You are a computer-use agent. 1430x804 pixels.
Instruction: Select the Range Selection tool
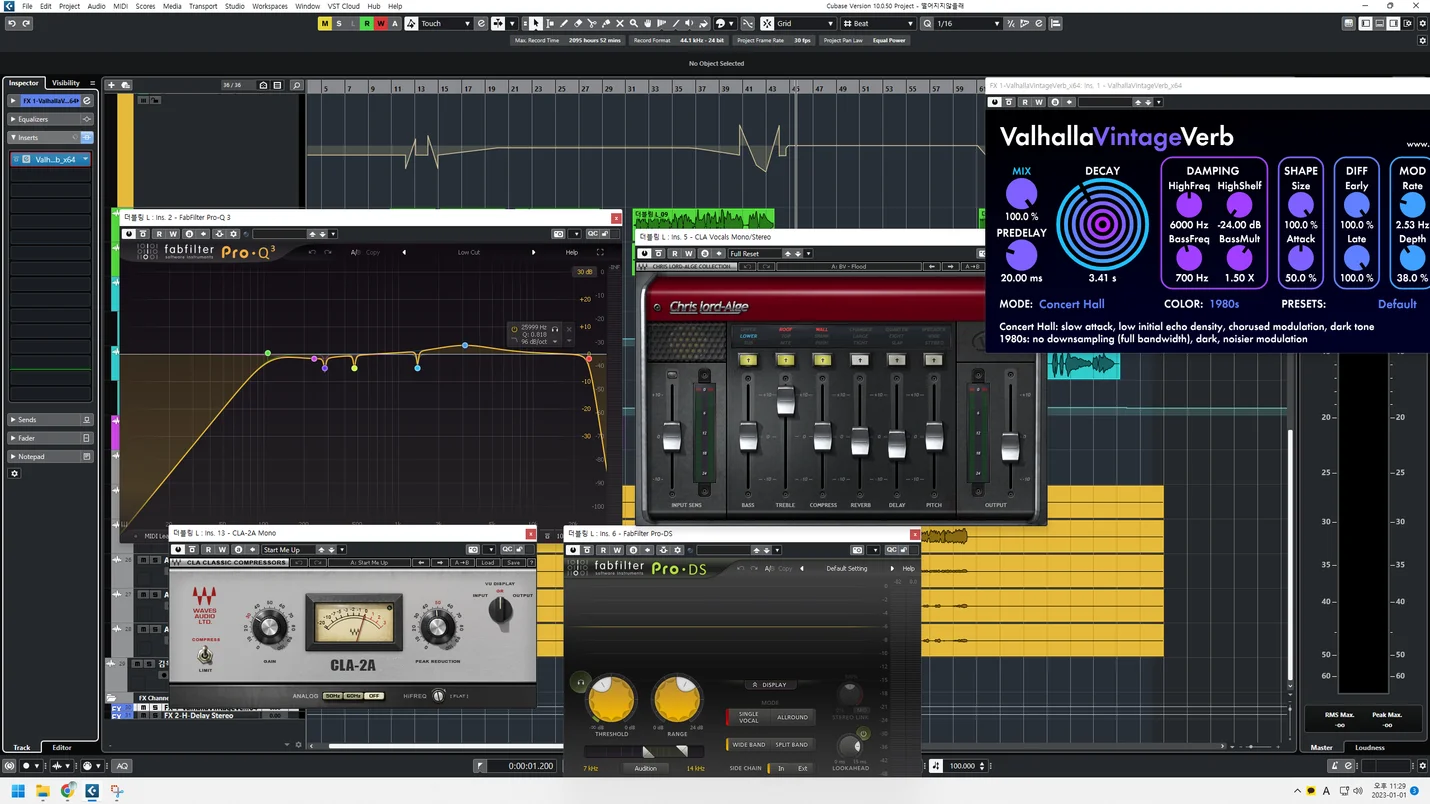550,23
